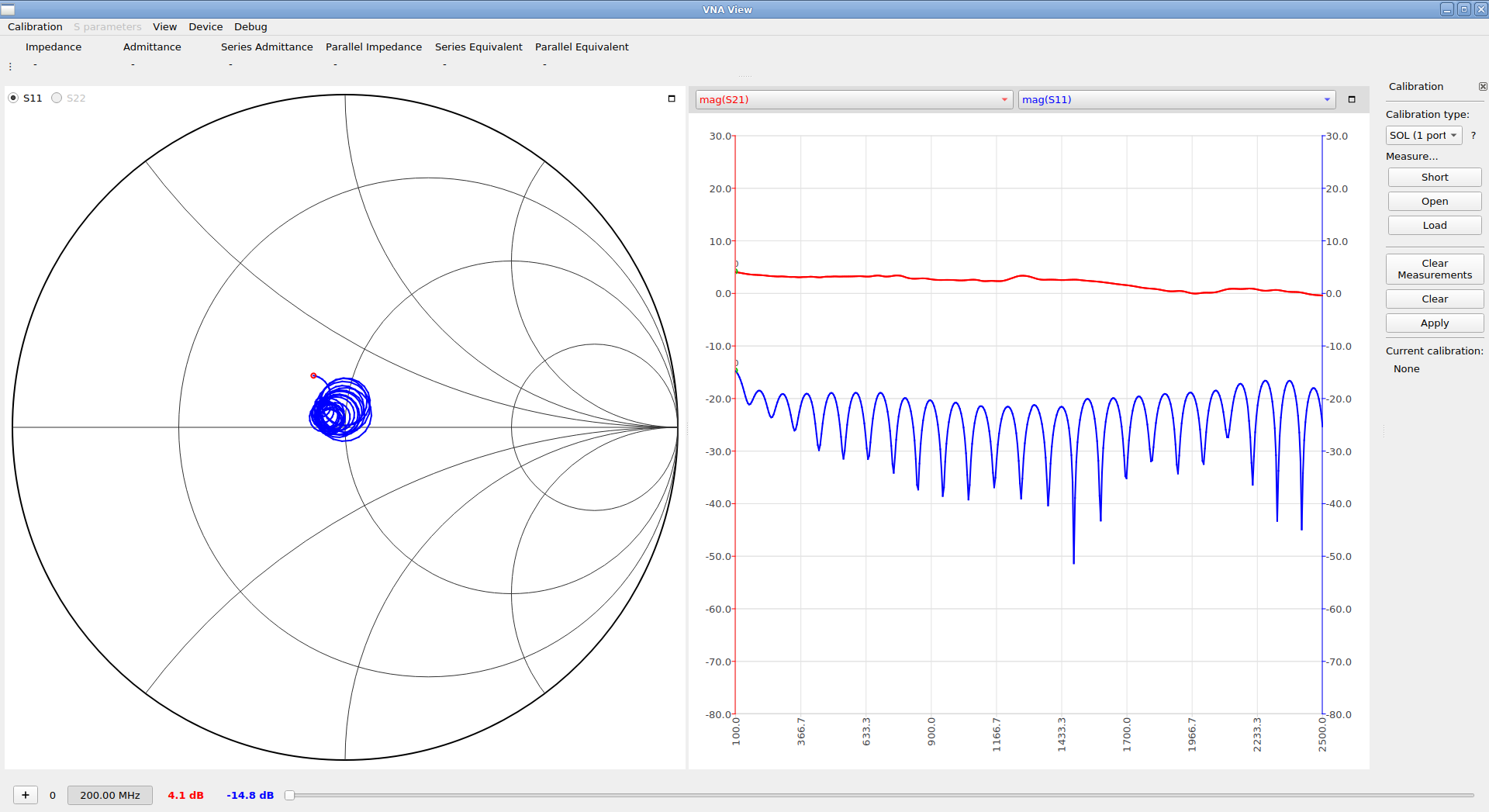Click the Admittance readout label
1489x812 pixels.
click(152, 47)
